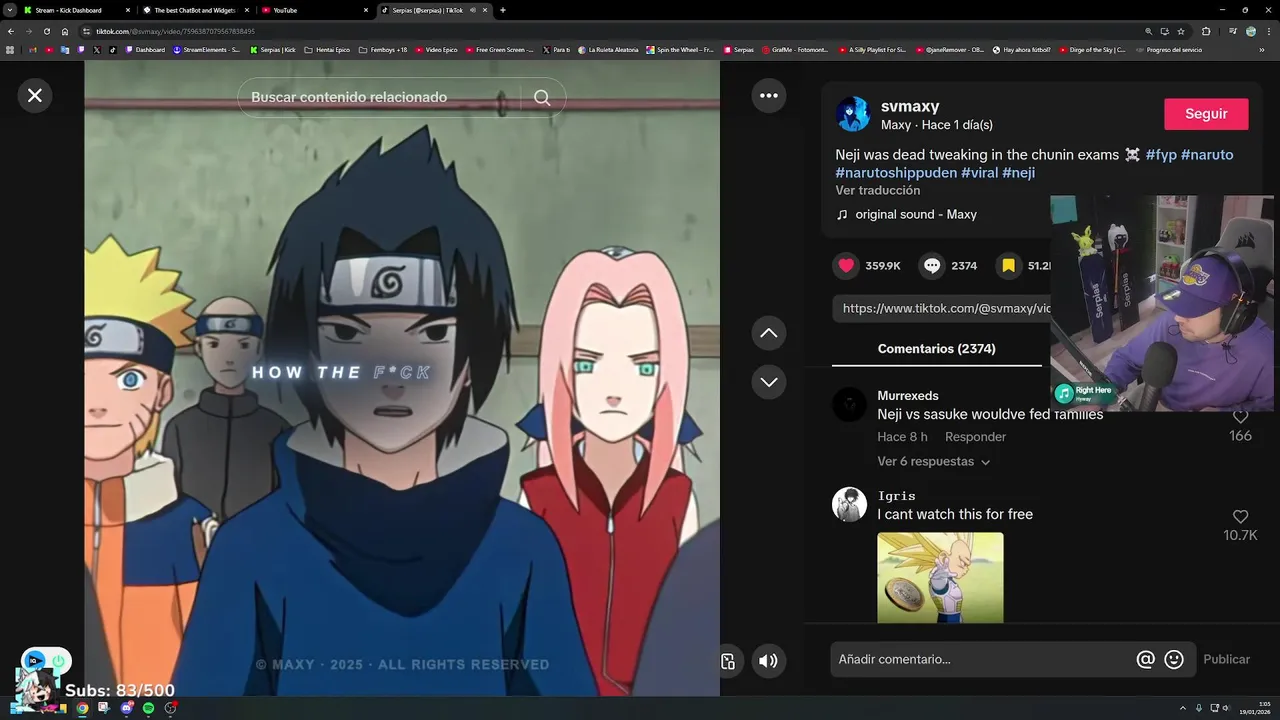The height and width of the screenshot is (720, 1280).
Task: Switch to 'The best ChatBot and Widgets' tab
Action: pyautogui.click(x=195, y=10)
